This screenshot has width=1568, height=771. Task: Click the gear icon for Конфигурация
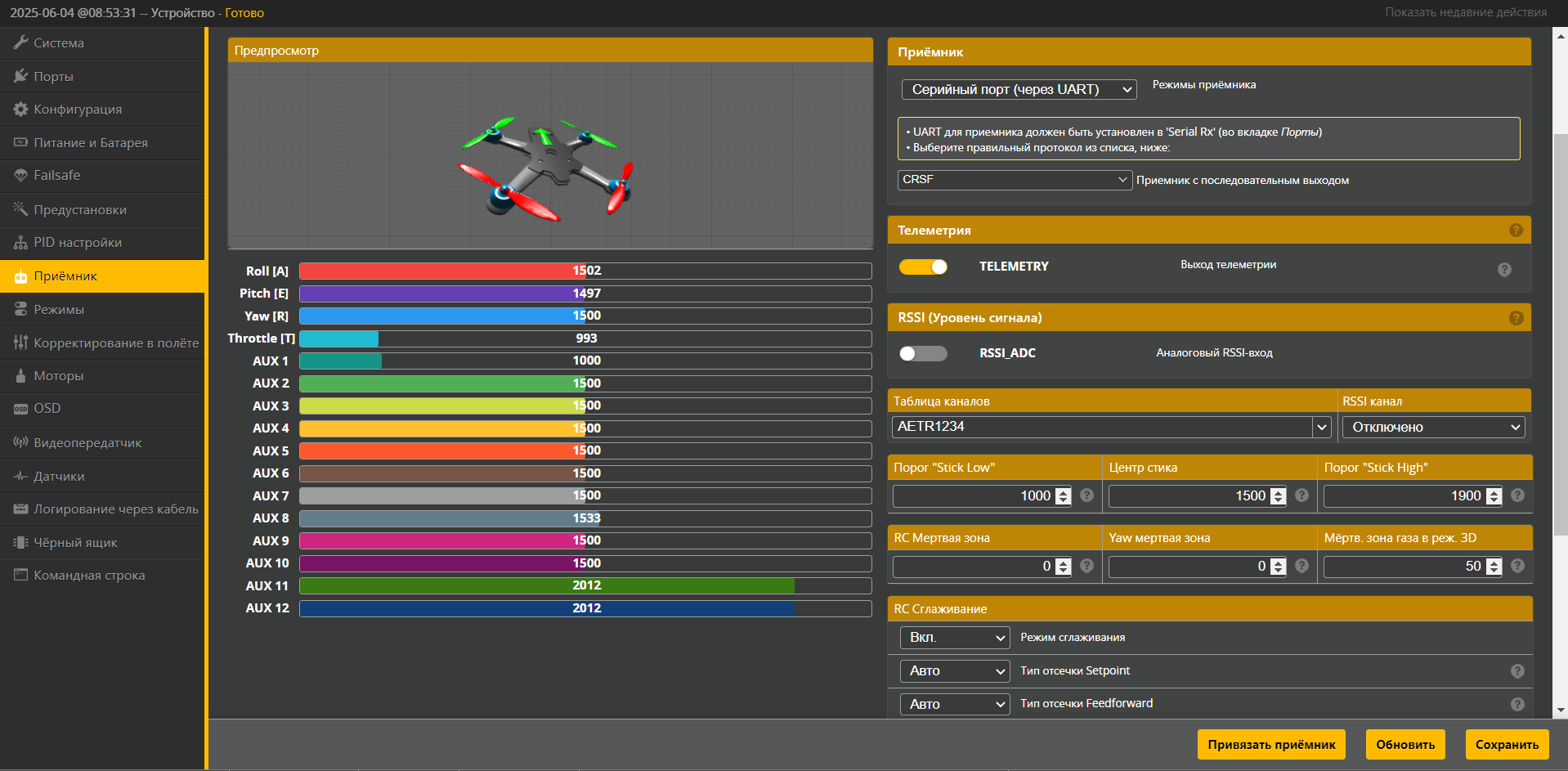tap(20, 109)
